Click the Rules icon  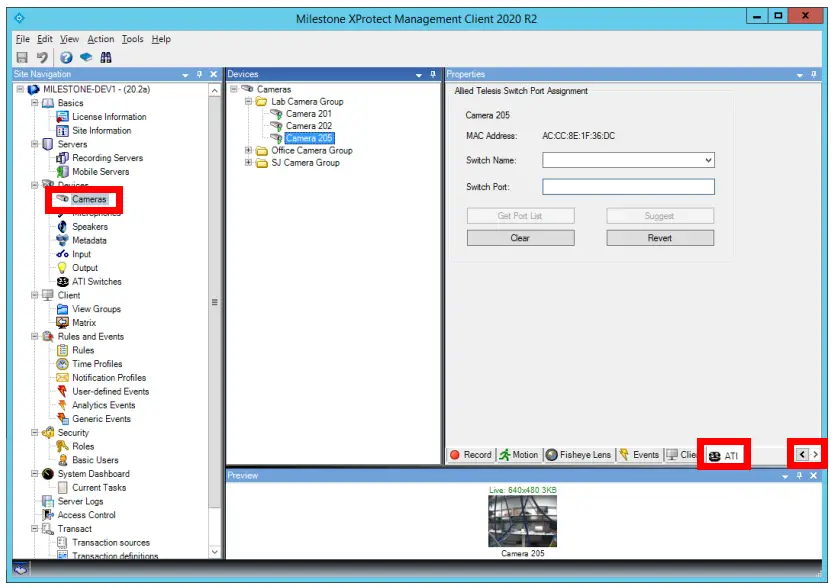(x=62, y=350)
